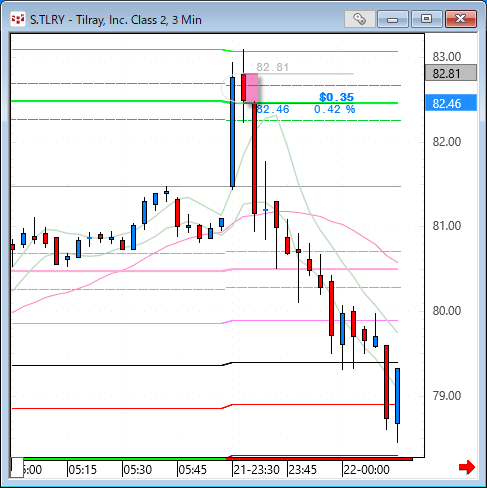Click the 79.00 price scale value
487x488 pixels.
447,396
